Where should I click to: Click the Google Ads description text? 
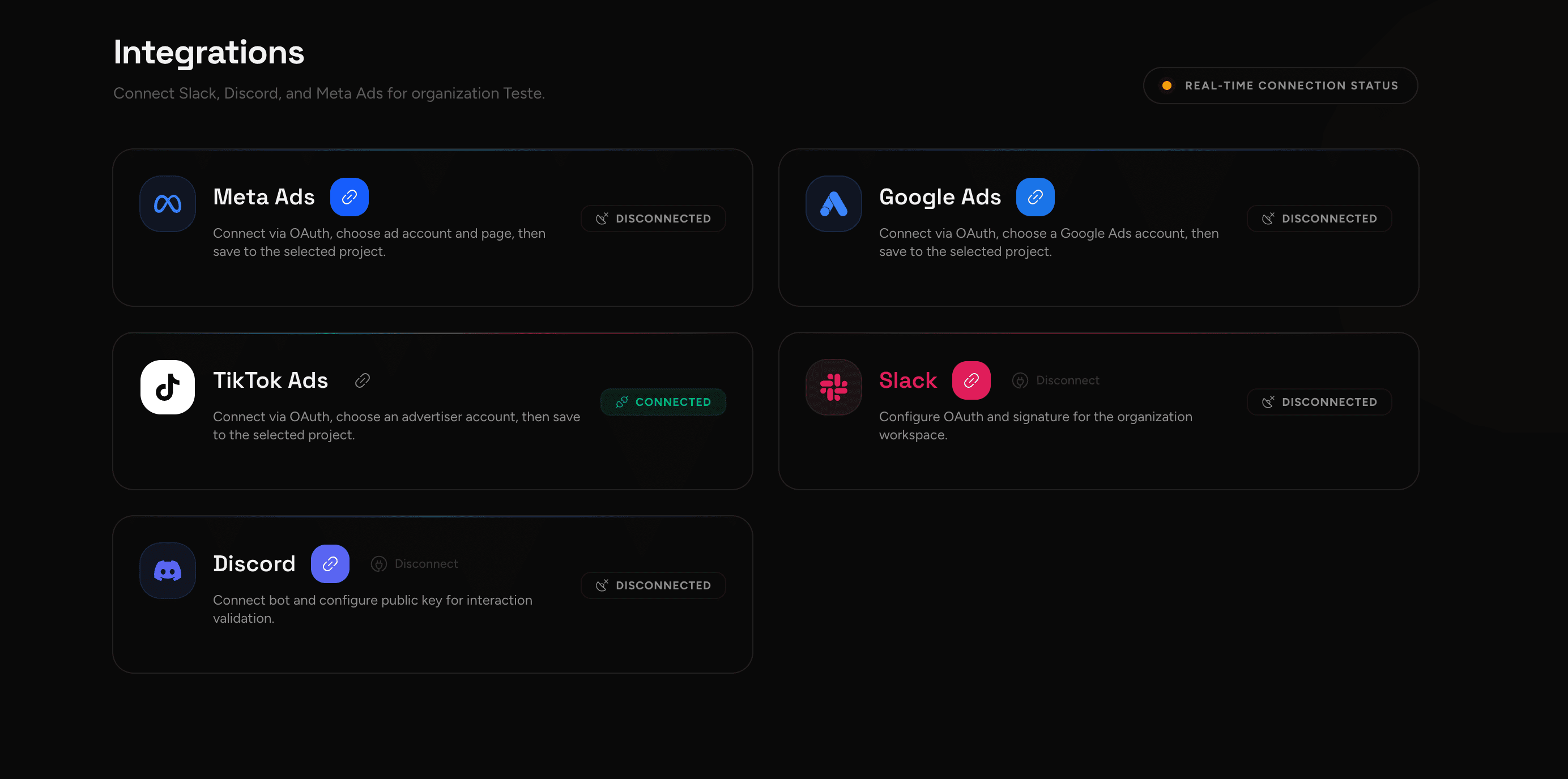coord(1049,242)
